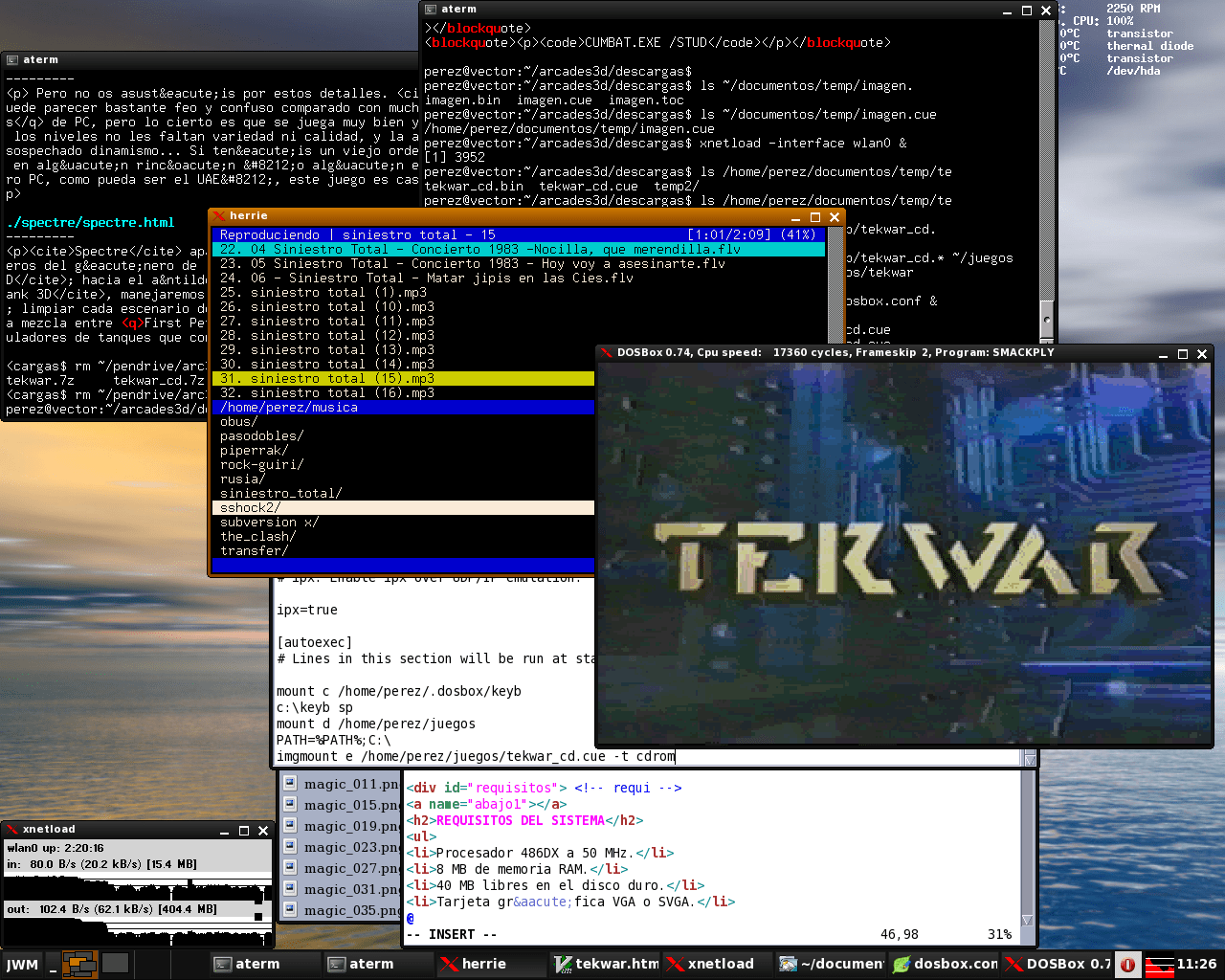
Task: Switch to the first desktop in pager
Action: (x=80, y=964)
